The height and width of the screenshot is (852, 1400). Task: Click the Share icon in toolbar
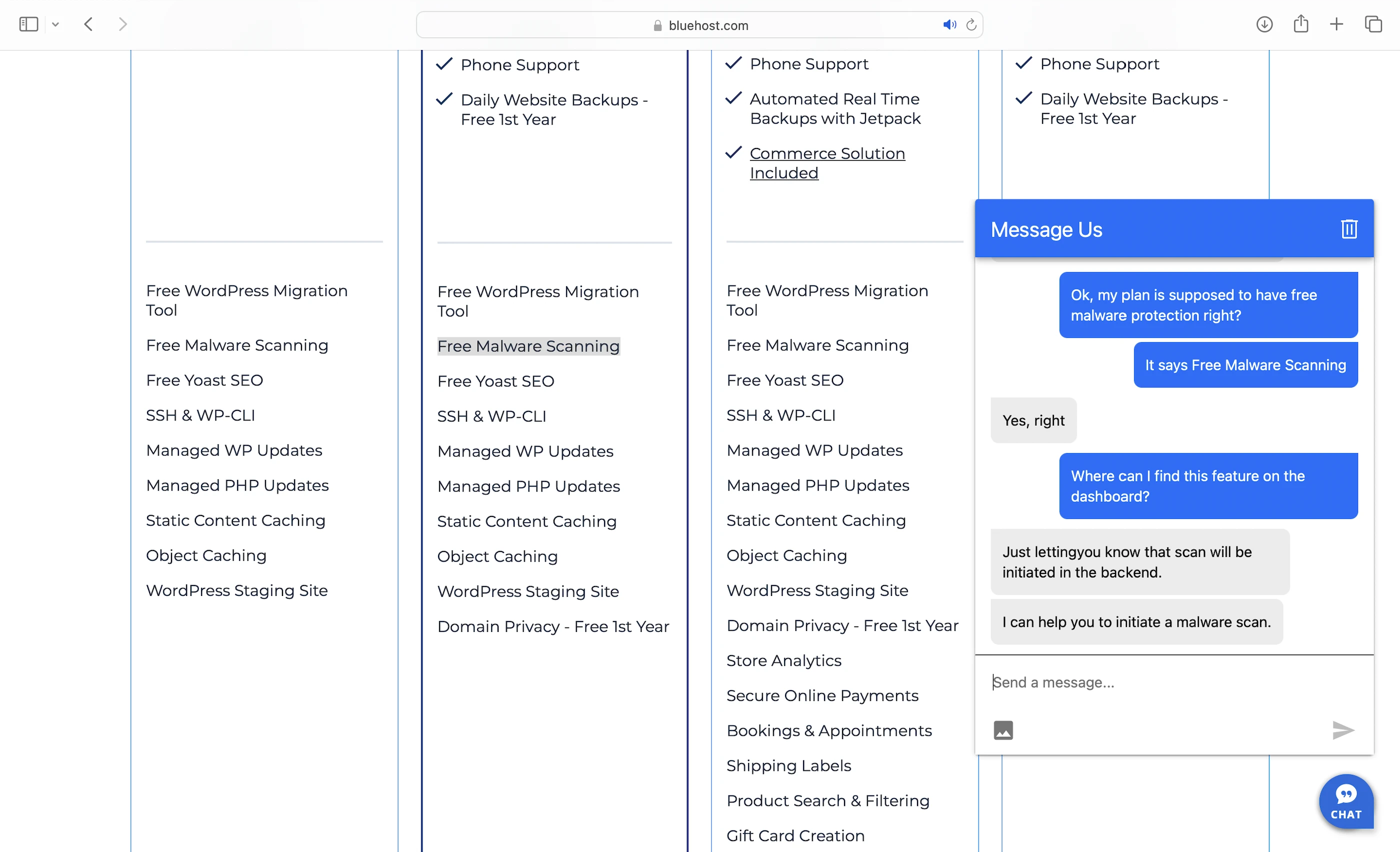pyautogui.click(x=1300, y=24)
